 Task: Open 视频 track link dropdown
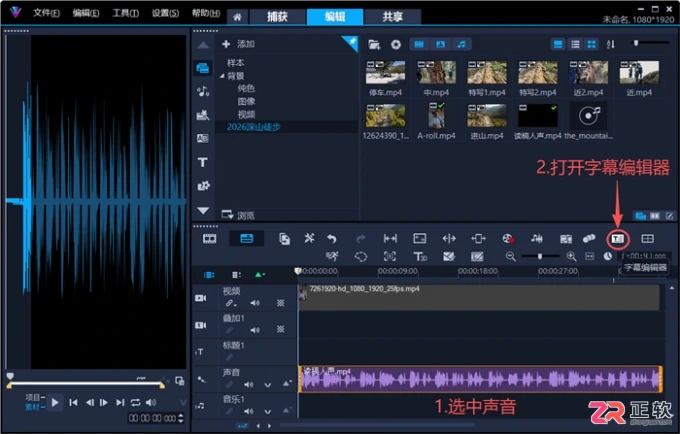[x=231, y=303]
